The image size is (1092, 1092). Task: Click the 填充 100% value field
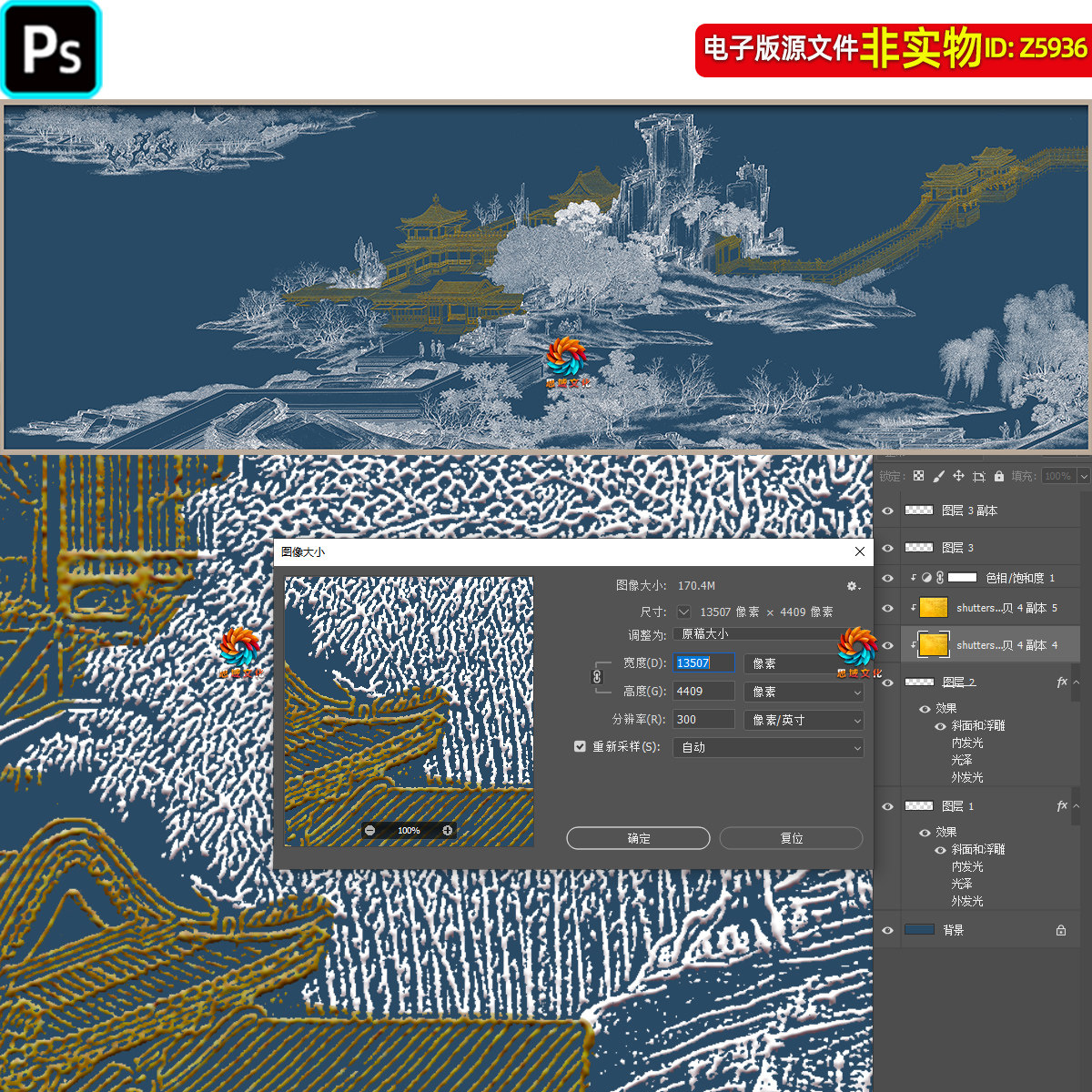pyautogui.click(x=1058, y=476)
